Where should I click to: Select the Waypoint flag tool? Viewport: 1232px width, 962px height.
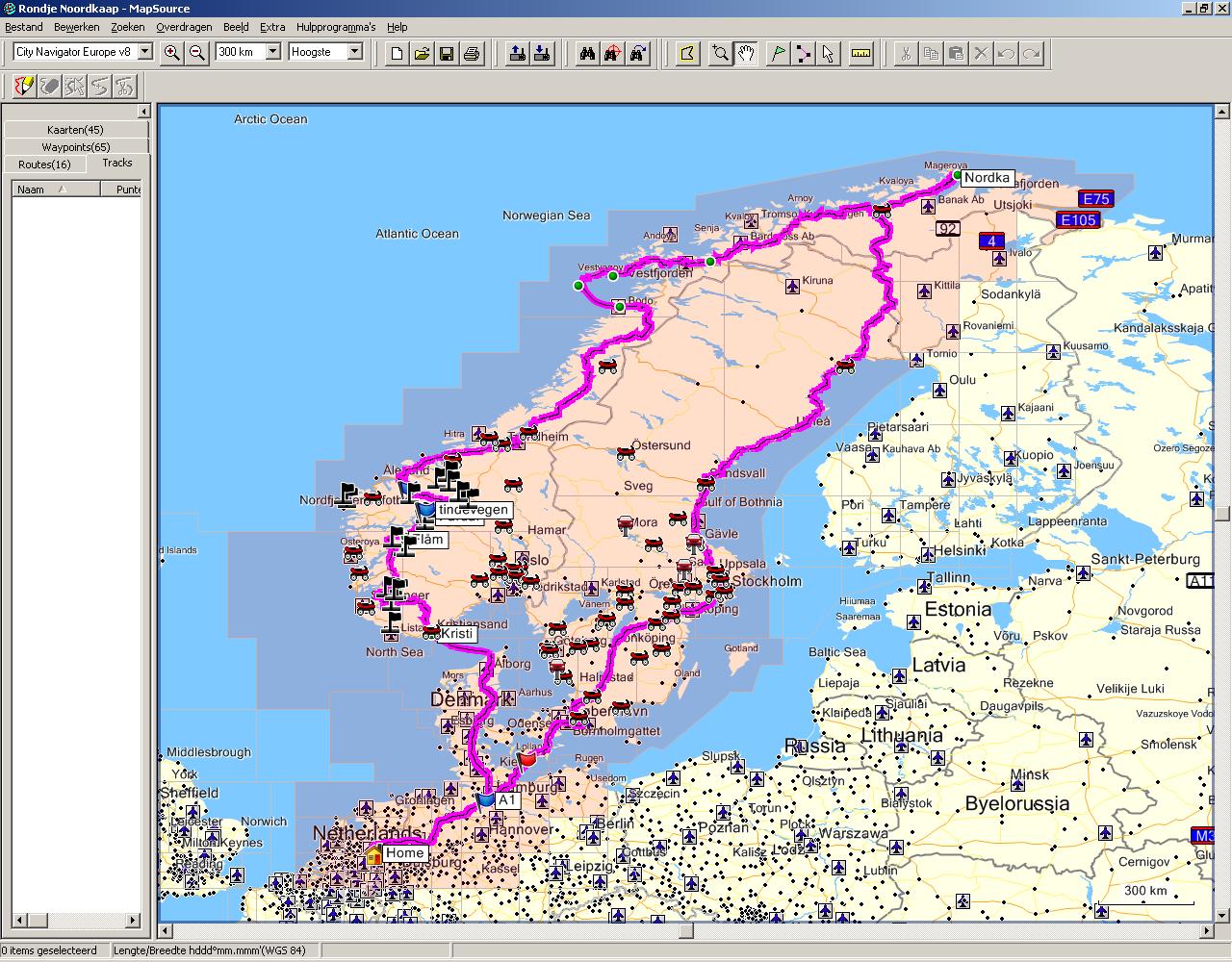(777, 53)
